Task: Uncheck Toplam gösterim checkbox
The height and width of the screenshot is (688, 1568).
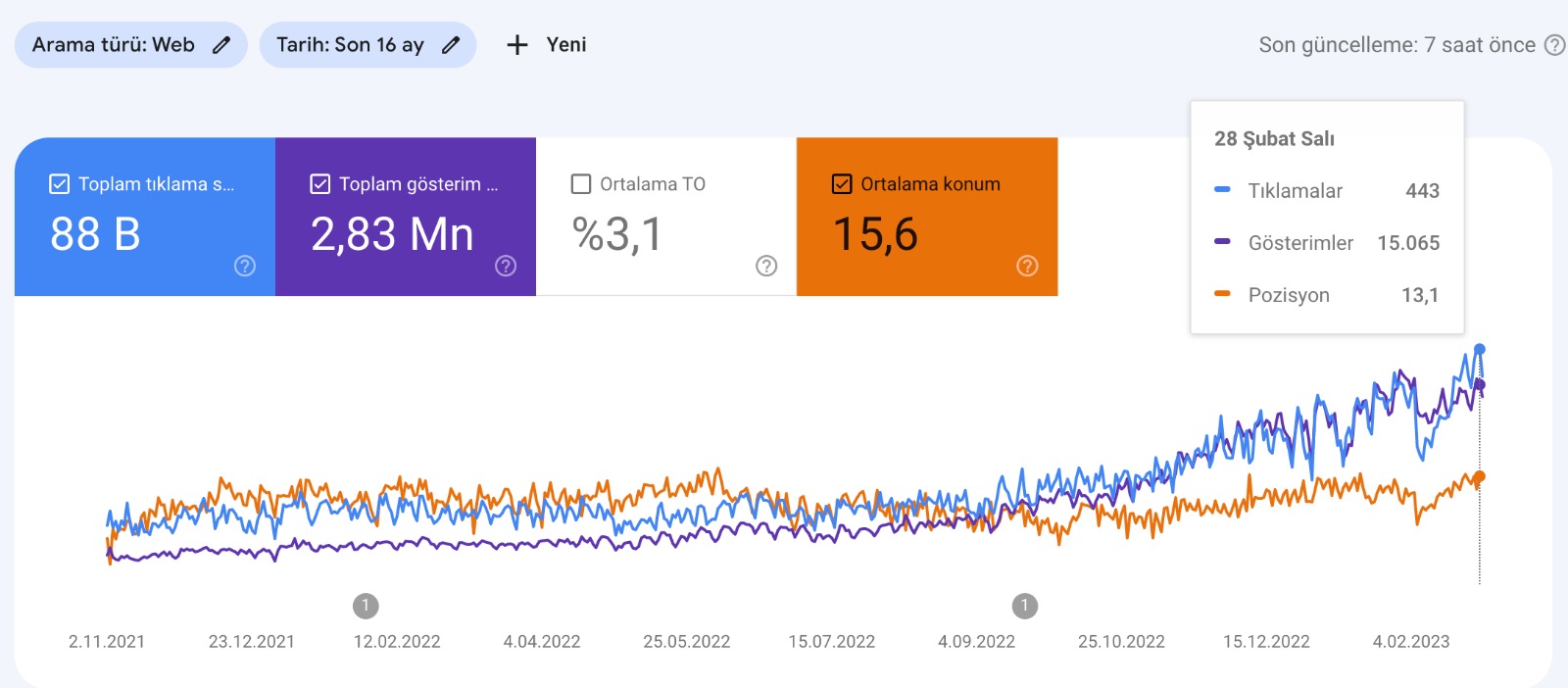Action: (x=320, y=184)
